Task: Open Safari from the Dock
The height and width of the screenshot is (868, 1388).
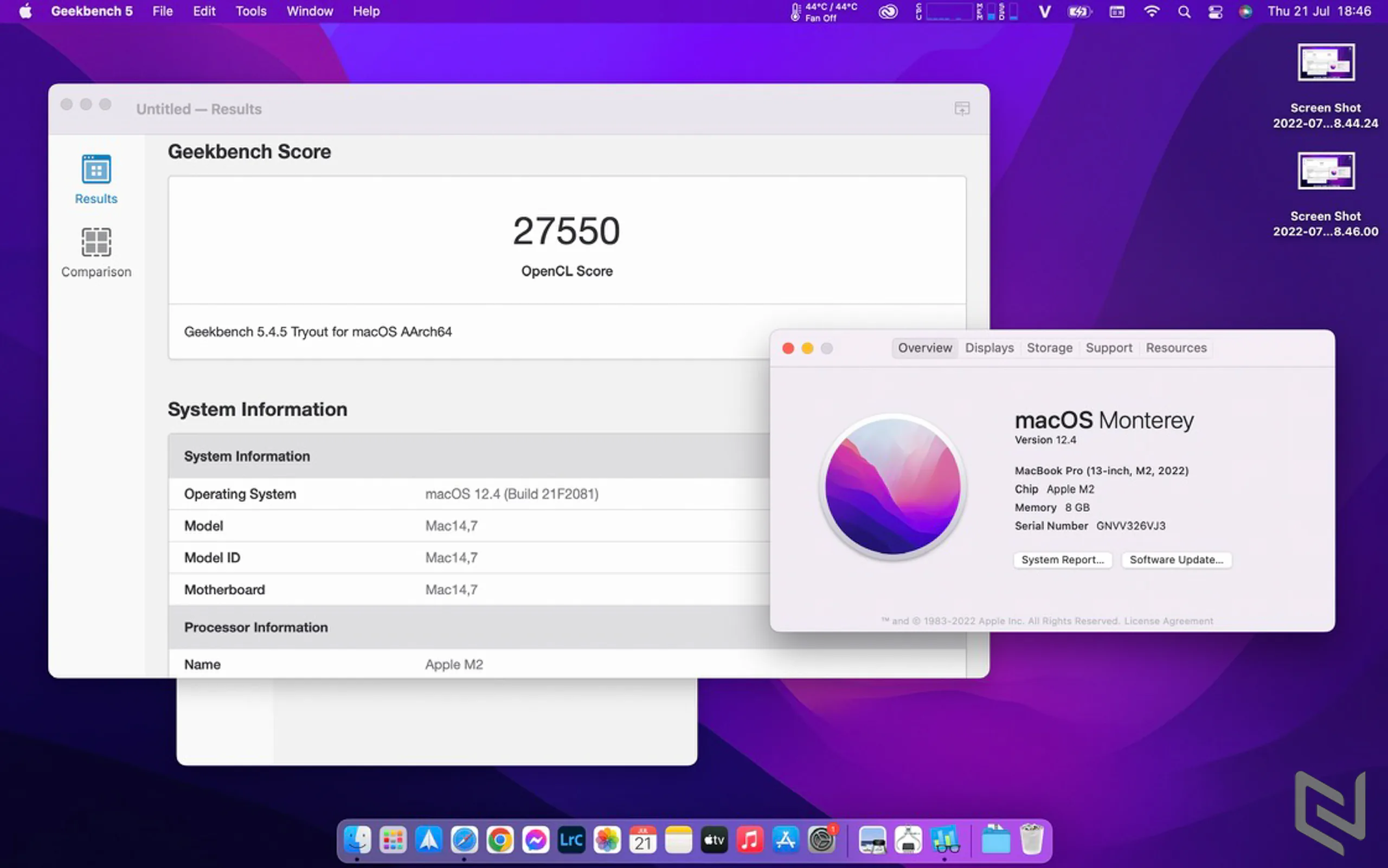Action: click(x=465, y=840)
